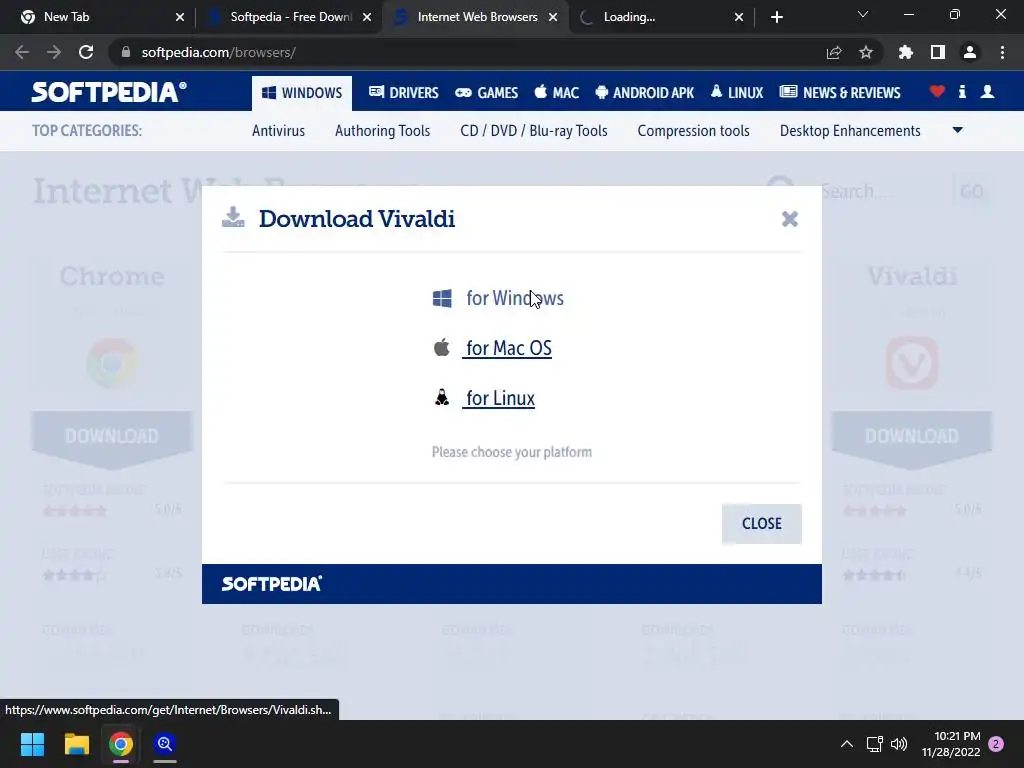Choose the for Windows download link
The width and height of the screenshot is (1024, 768).
(x=515, y=298)
